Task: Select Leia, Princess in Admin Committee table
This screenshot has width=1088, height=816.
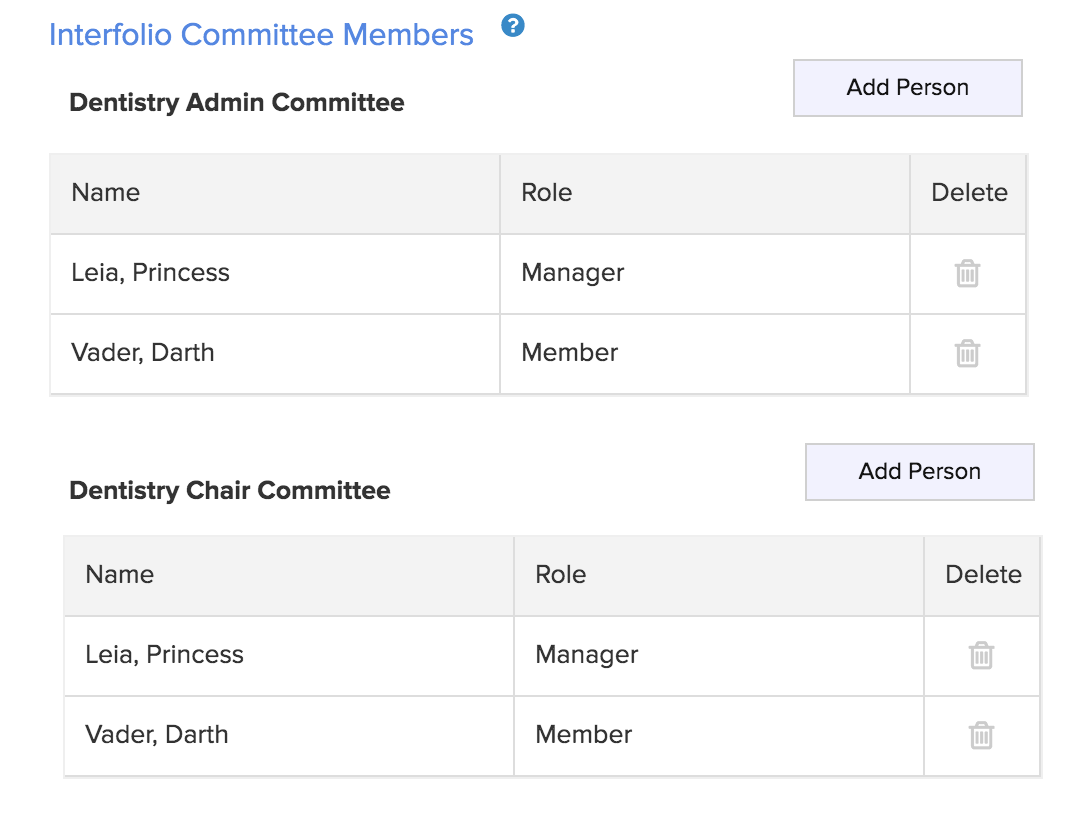Action: coord(151,273)
